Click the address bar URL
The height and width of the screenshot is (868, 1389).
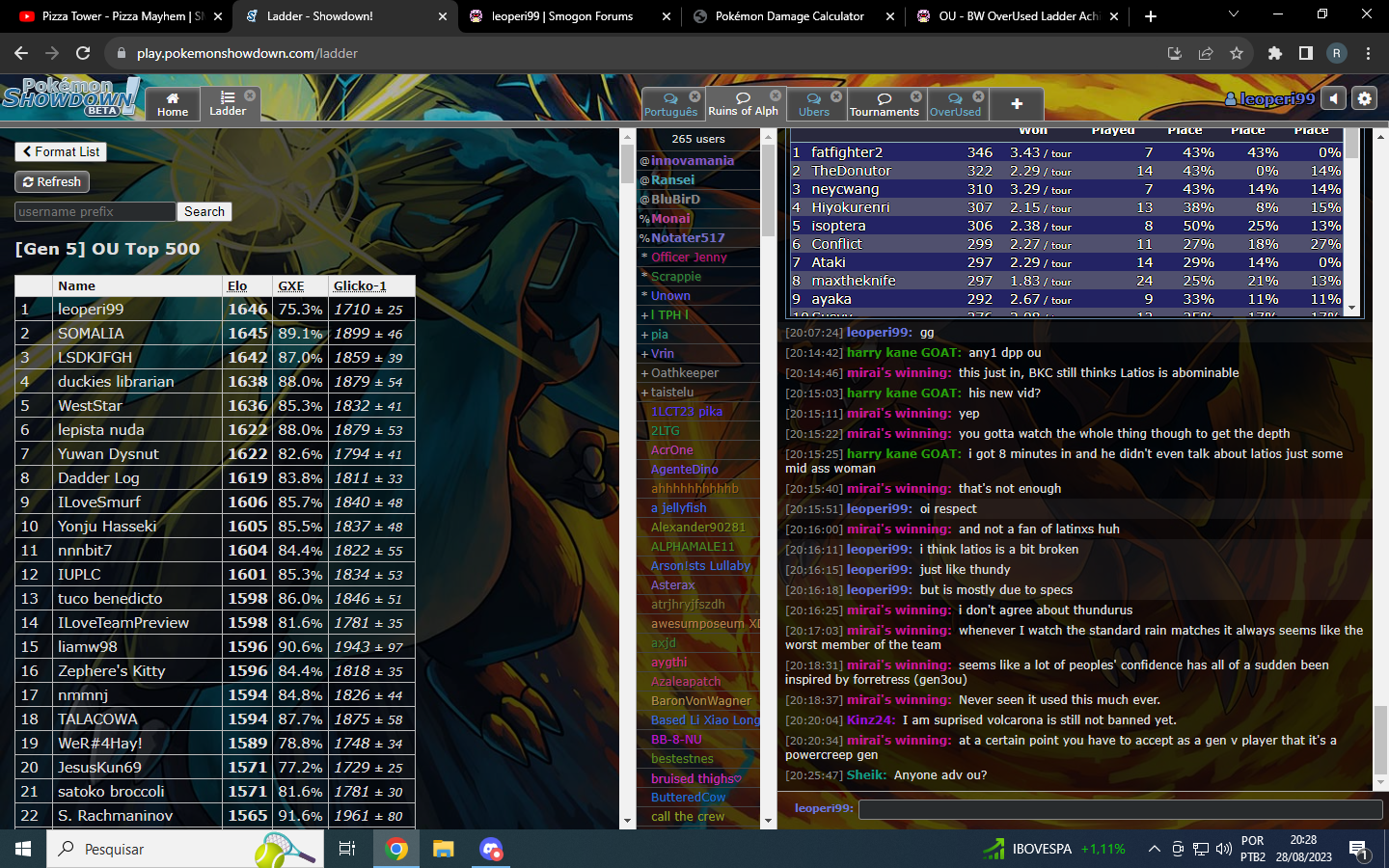pyautogui.click(x=247, y=53)
